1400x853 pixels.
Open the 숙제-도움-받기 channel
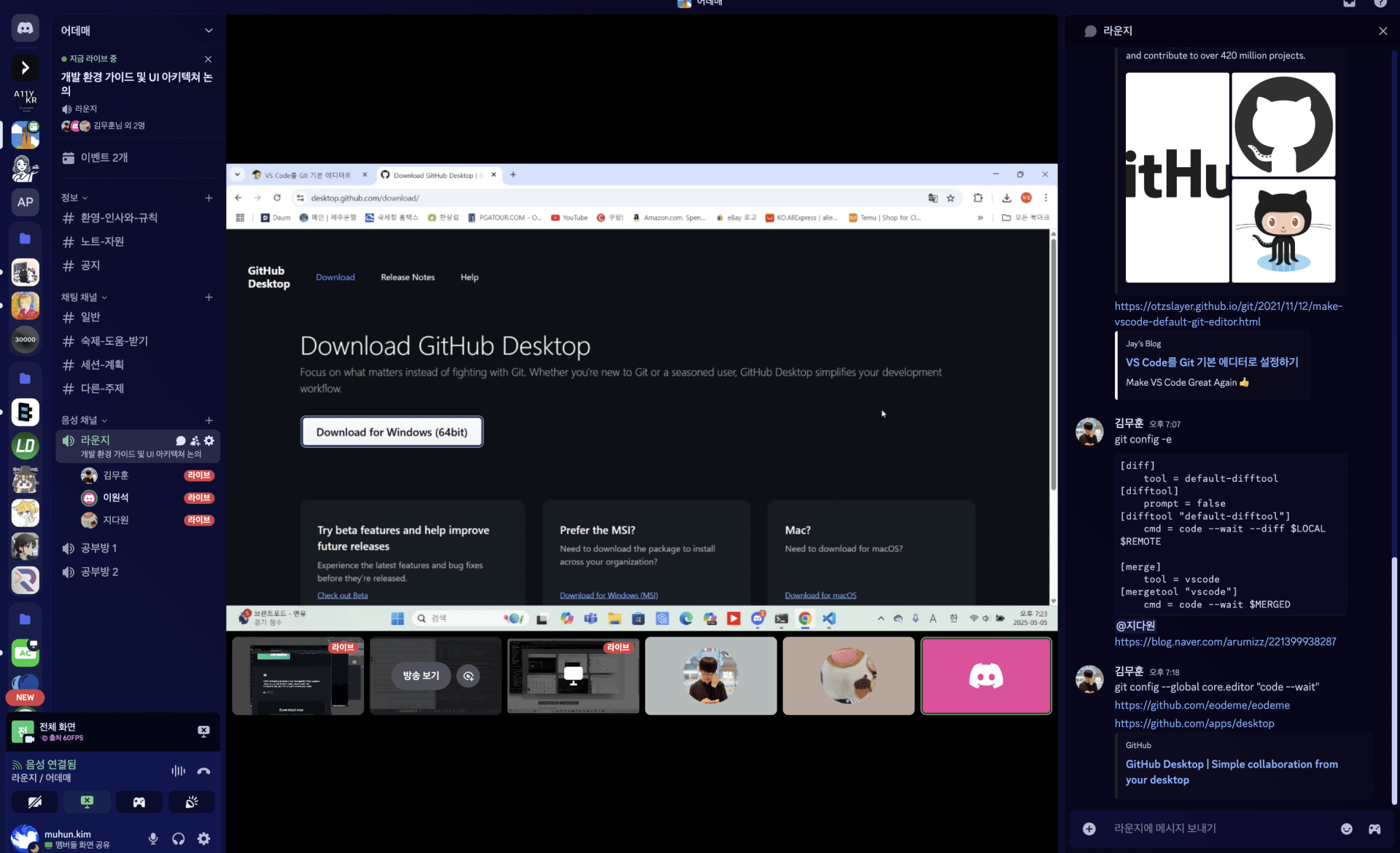(x=114, y=341)
